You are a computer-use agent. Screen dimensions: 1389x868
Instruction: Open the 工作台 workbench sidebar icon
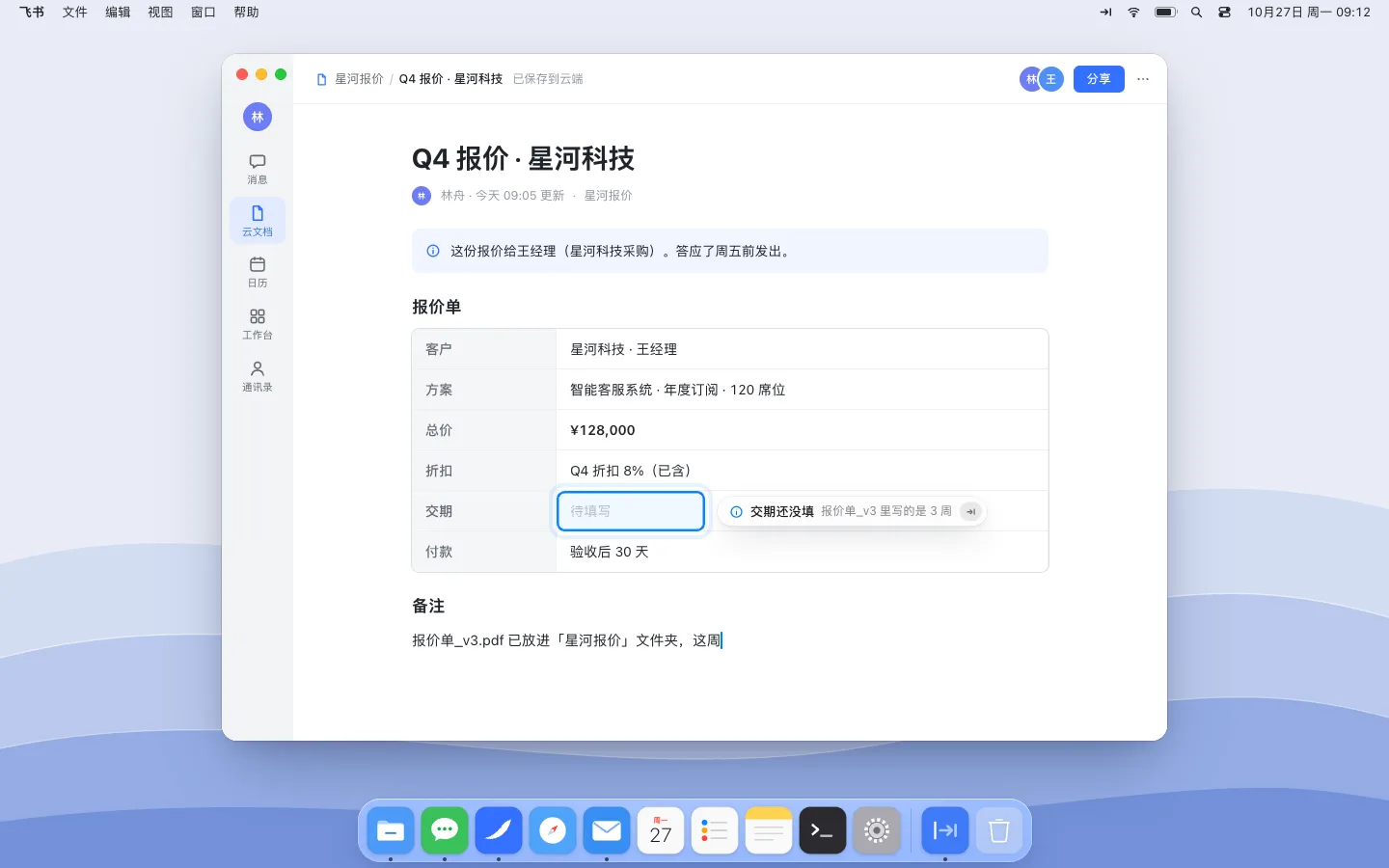[x=258, y=324]
